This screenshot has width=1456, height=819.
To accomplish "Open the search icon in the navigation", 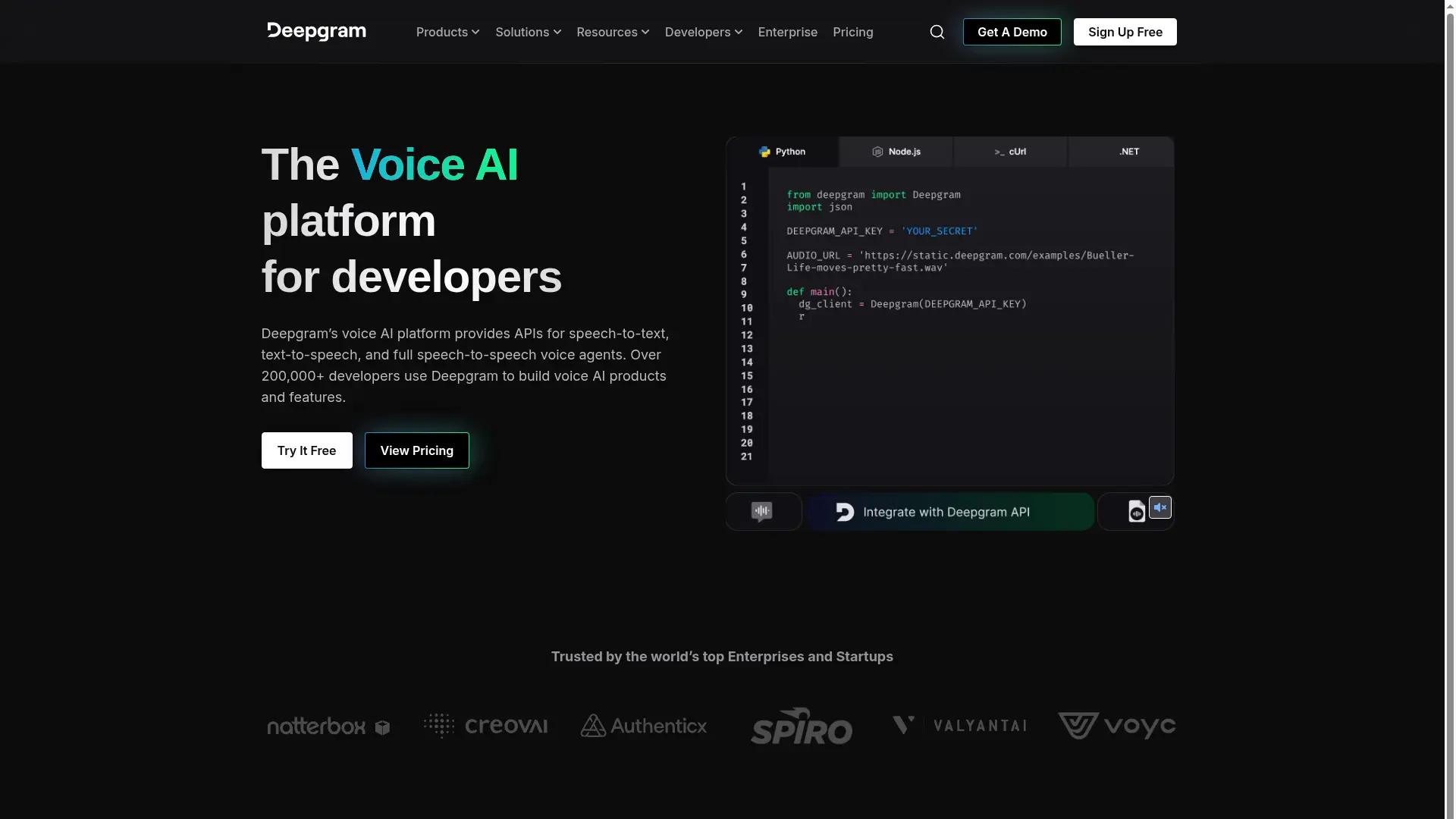I will click(x=937, y=32).
